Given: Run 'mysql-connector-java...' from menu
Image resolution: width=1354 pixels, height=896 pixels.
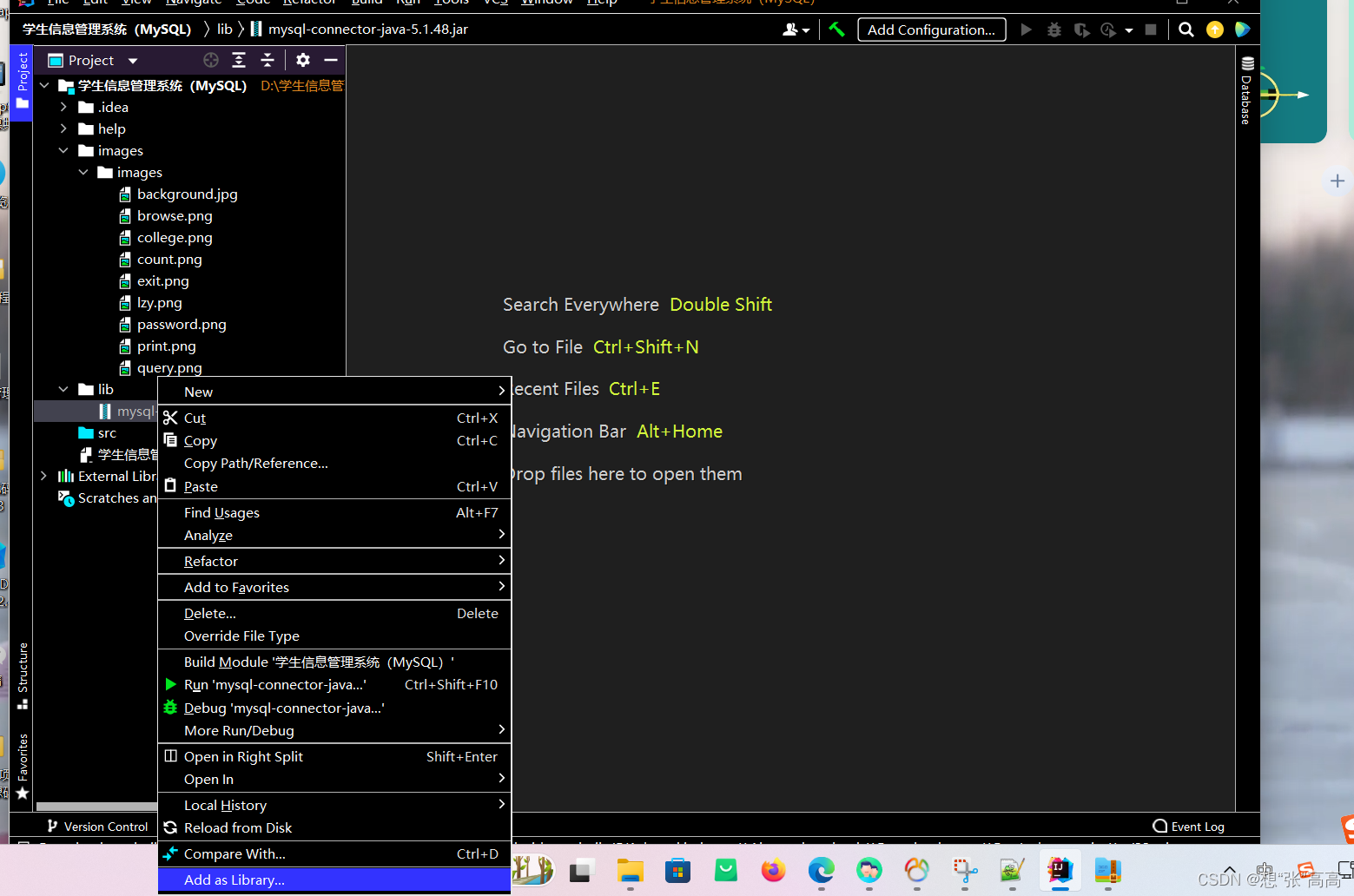Looking at the screenshot, I should click(x=334, y=684).
